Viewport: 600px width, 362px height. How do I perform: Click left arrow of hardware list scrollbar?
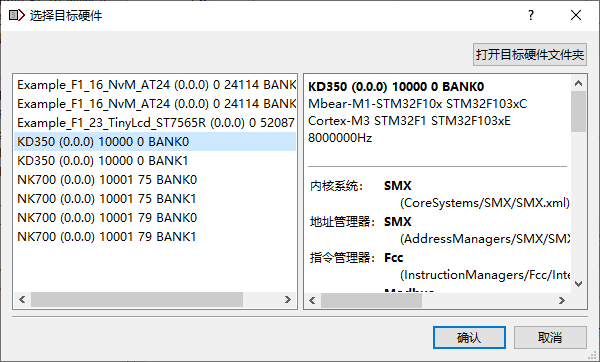click(x=22, y=300)
